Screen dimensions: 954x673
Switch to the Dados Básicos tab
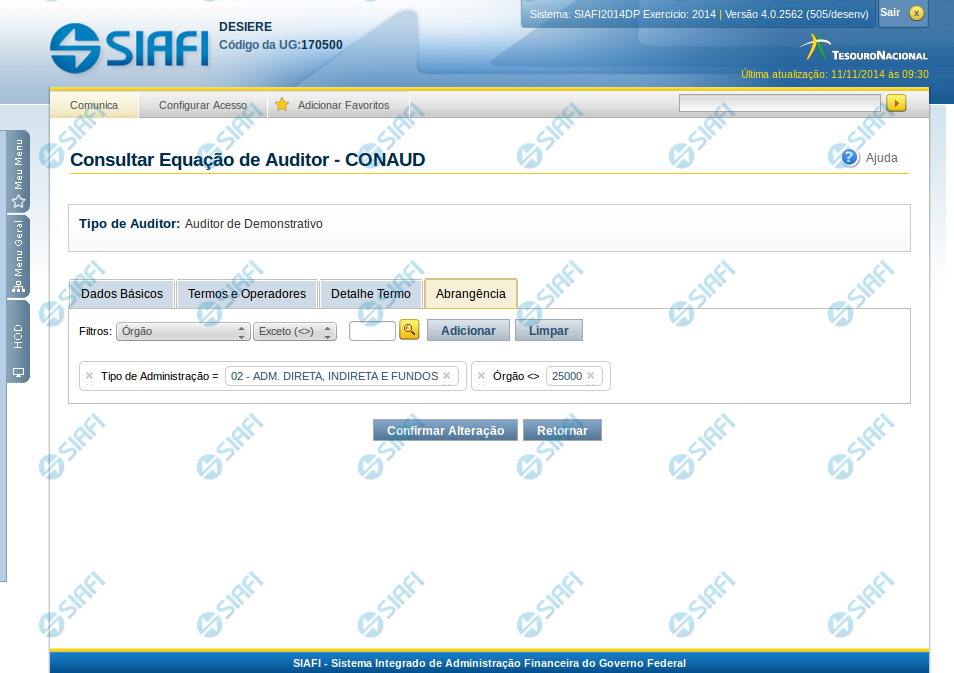pyautogui.click(x=122, y=294)
